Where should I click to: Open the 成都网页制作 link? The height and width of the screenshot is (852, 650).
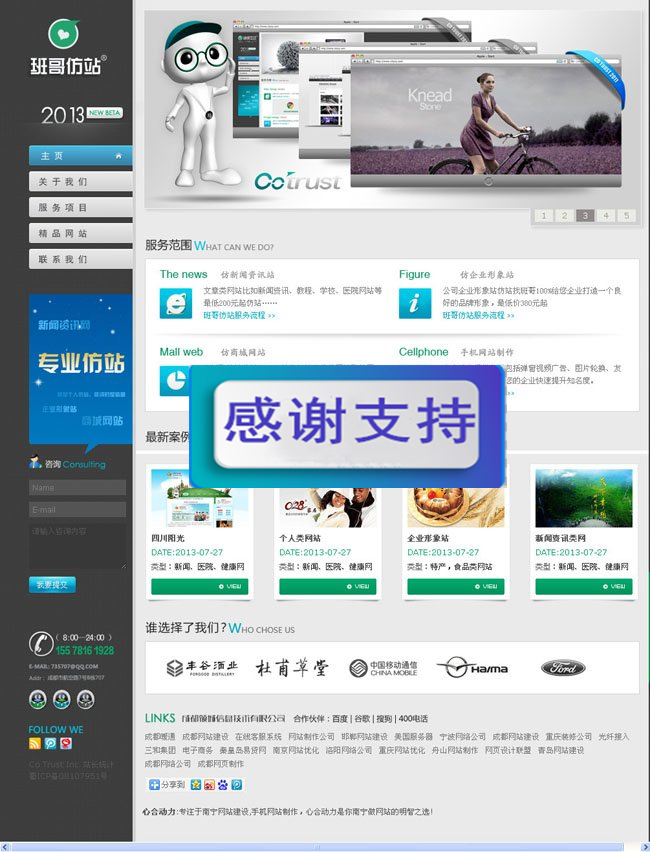221,764
